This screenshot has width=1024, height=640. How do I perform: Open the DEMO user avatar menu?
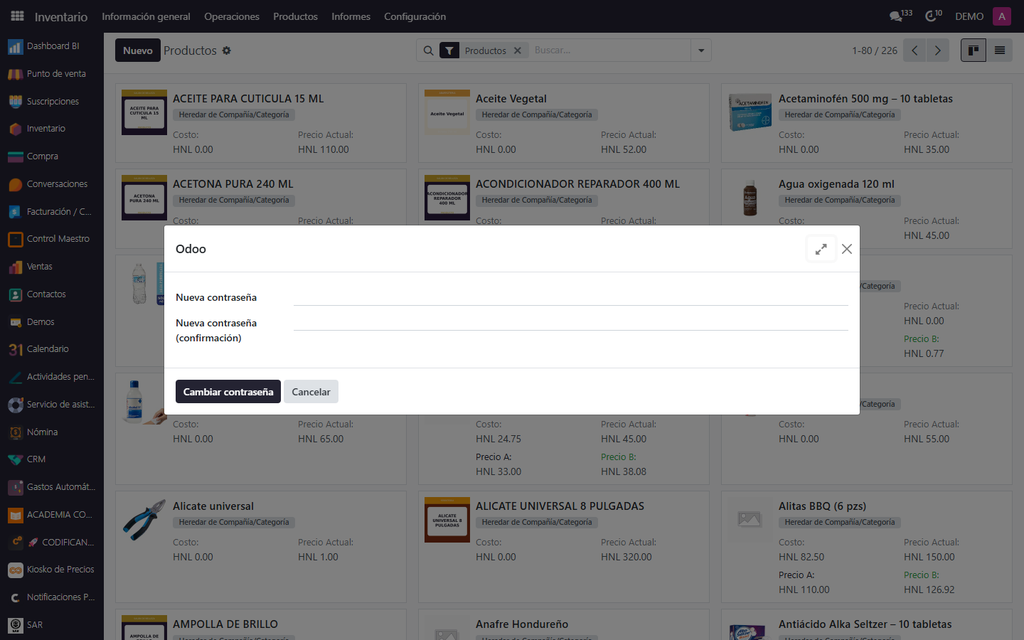tap(1002, 16)
